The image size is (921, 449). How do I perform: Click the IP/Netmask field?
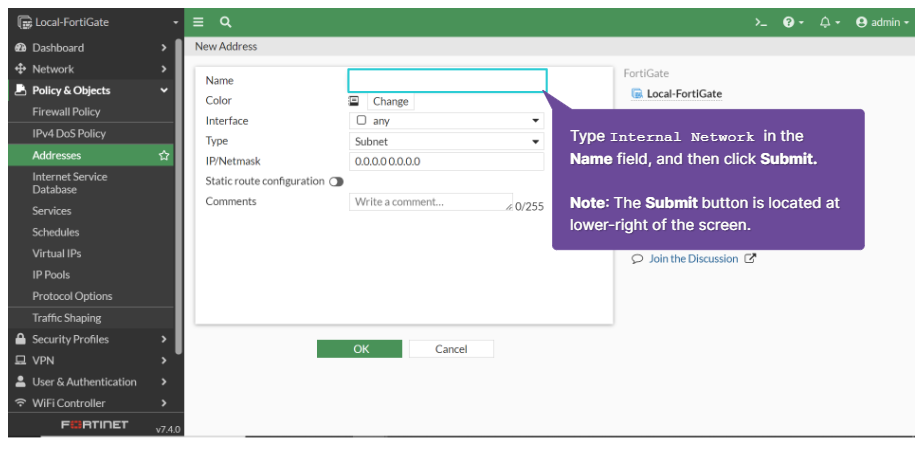(446, 162)
